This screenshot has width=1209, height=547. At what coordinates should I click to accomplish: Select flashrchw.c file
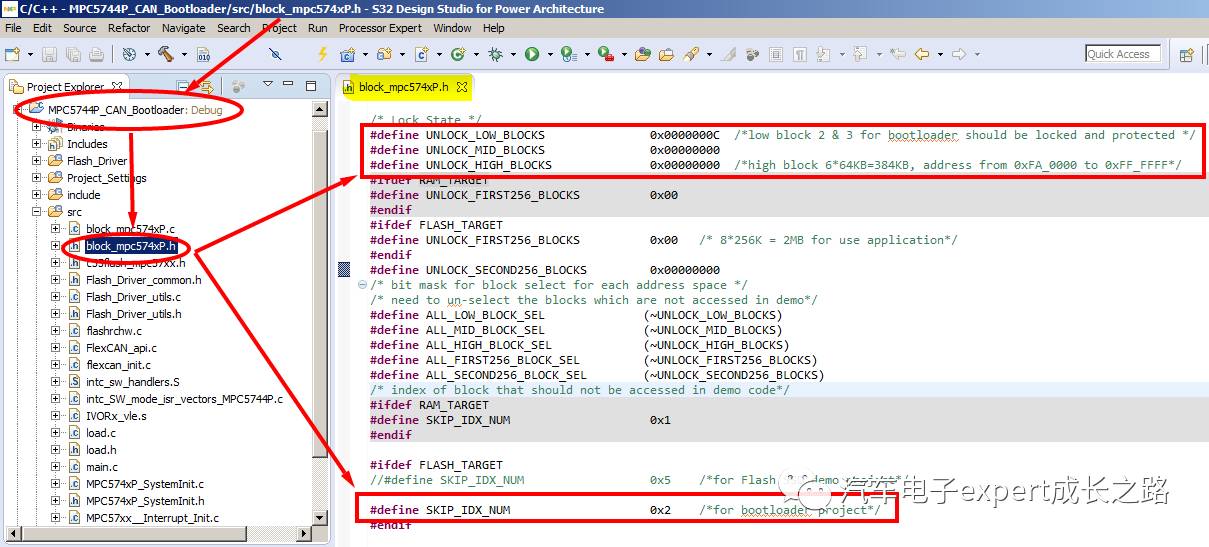coord(113,331)
